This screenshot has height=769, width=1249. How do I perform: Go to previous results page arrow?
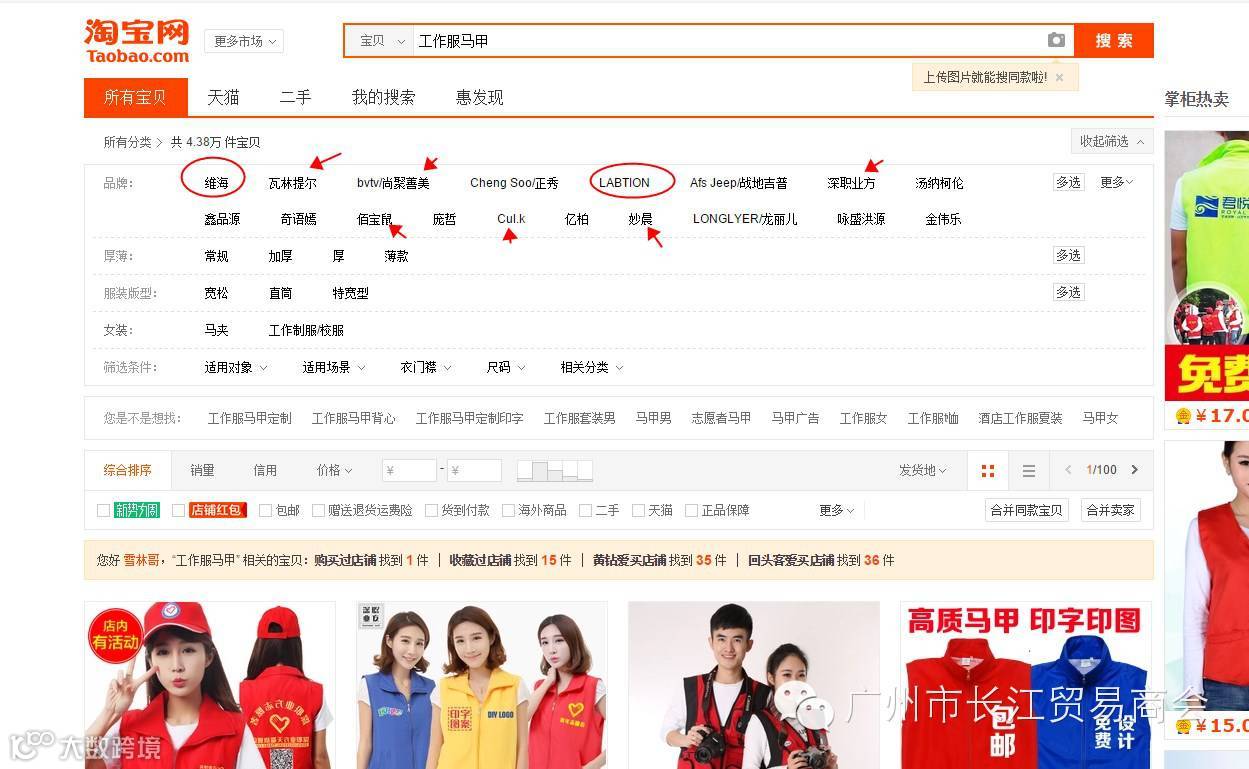coord(1067,470)
